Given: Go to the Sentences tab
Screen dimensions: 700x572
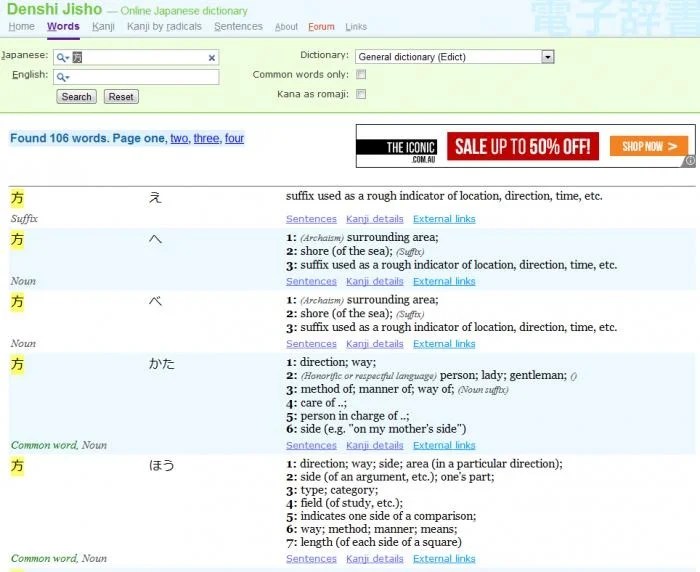Looking at the screenshot, I should (x=238, y=27).
